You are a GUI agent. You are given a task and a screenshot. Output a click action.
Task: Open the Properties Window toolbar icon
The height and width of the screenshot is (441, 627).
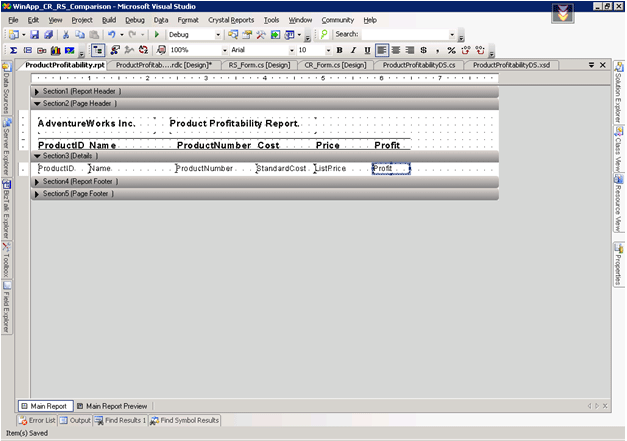(x=247, y=35)
